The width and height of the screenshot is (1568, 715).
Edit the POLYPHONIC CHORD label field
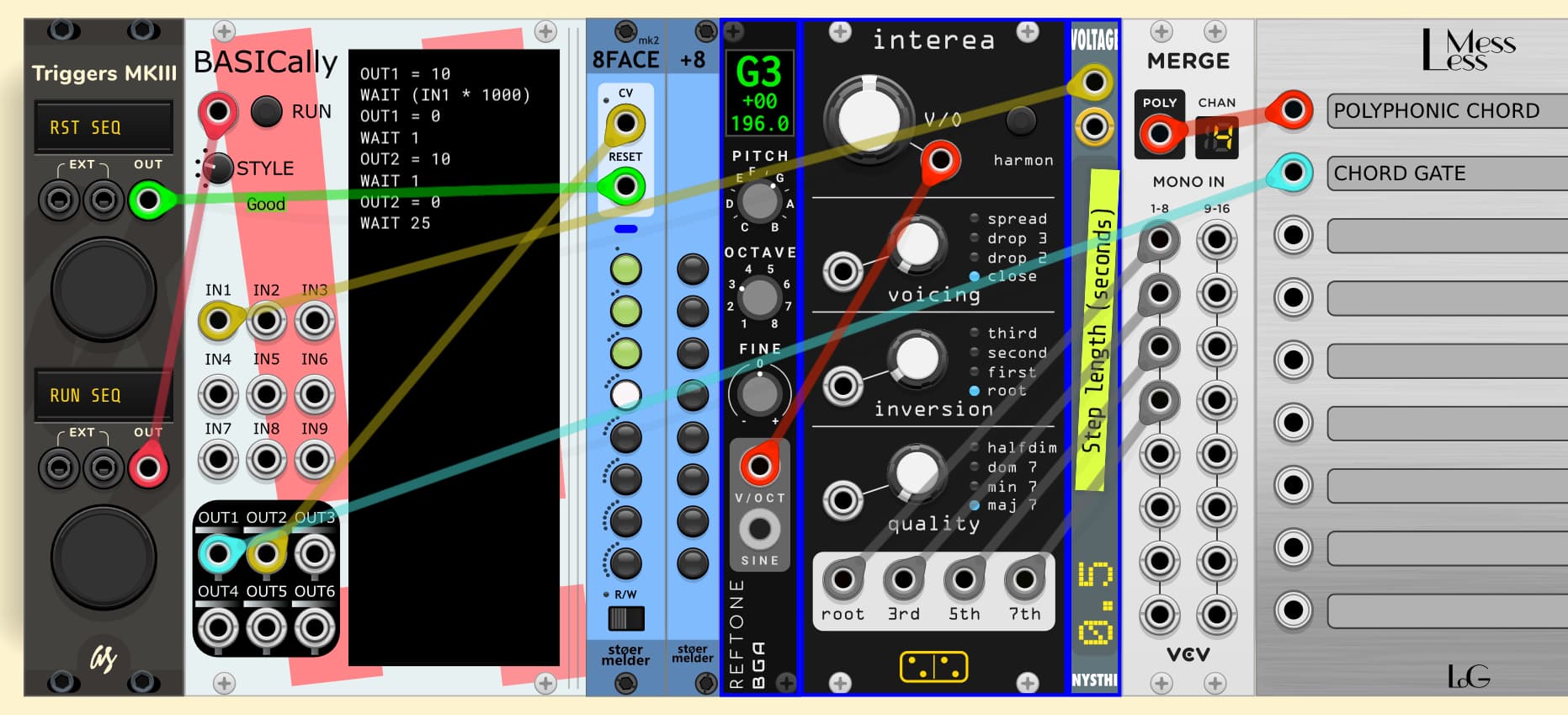(x=1448, y=111)
